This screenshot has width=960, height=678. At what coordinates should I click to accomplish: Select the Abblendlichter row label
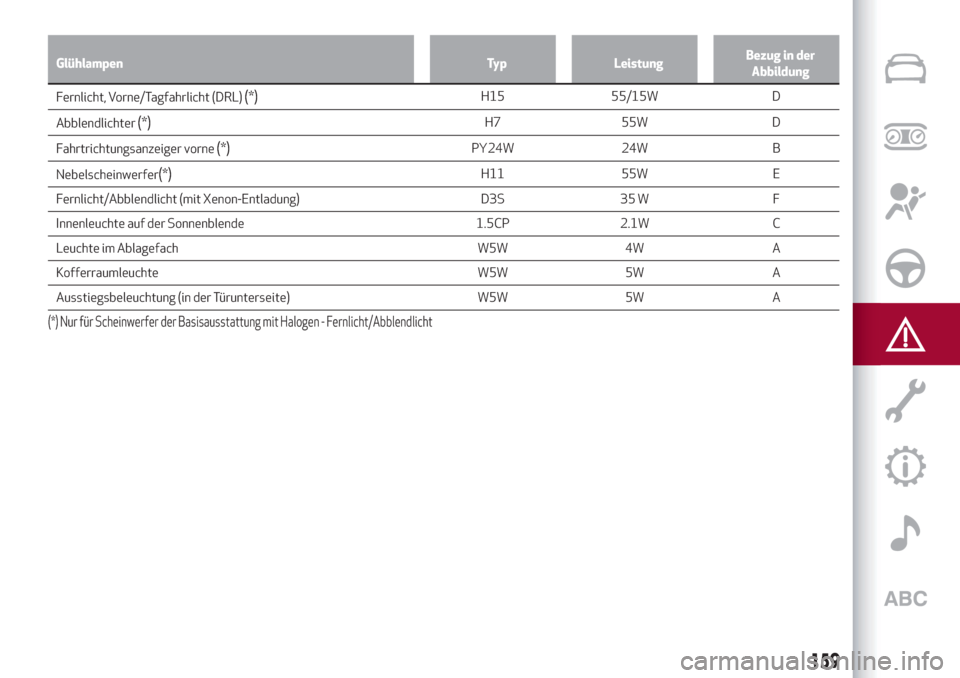(103, 122)
